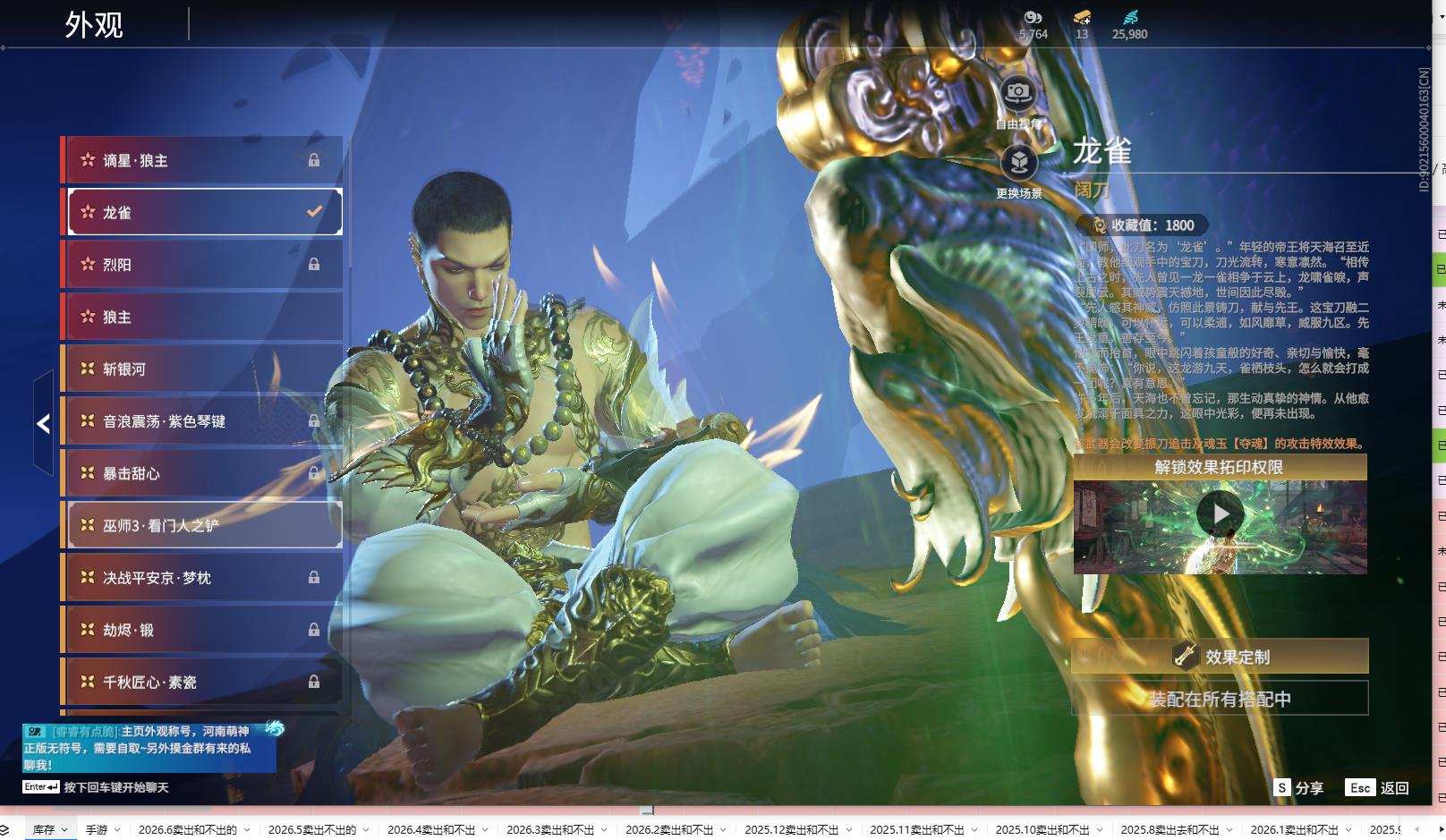Open dropdown on 2025.11卖出和不出 tab
Screen dimensions: 1446x840
coord(974,830)
